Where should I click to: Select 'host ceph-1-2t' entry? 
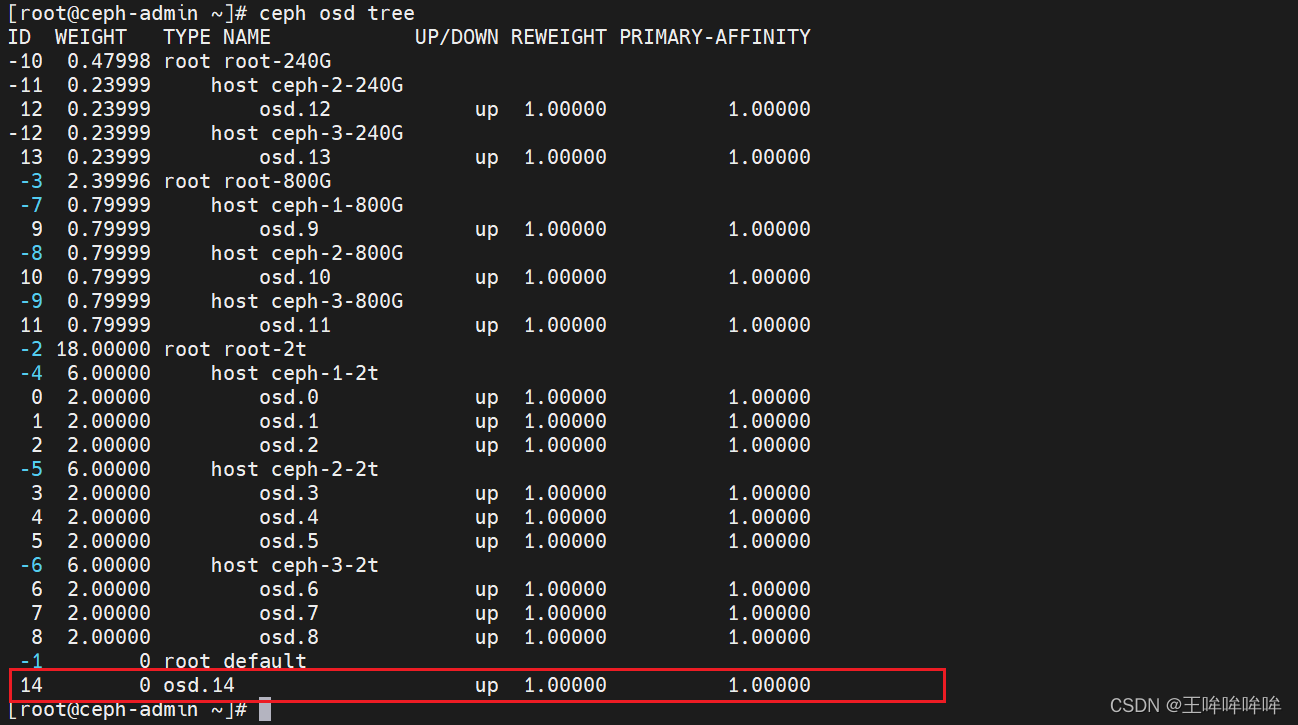[295, 373]
